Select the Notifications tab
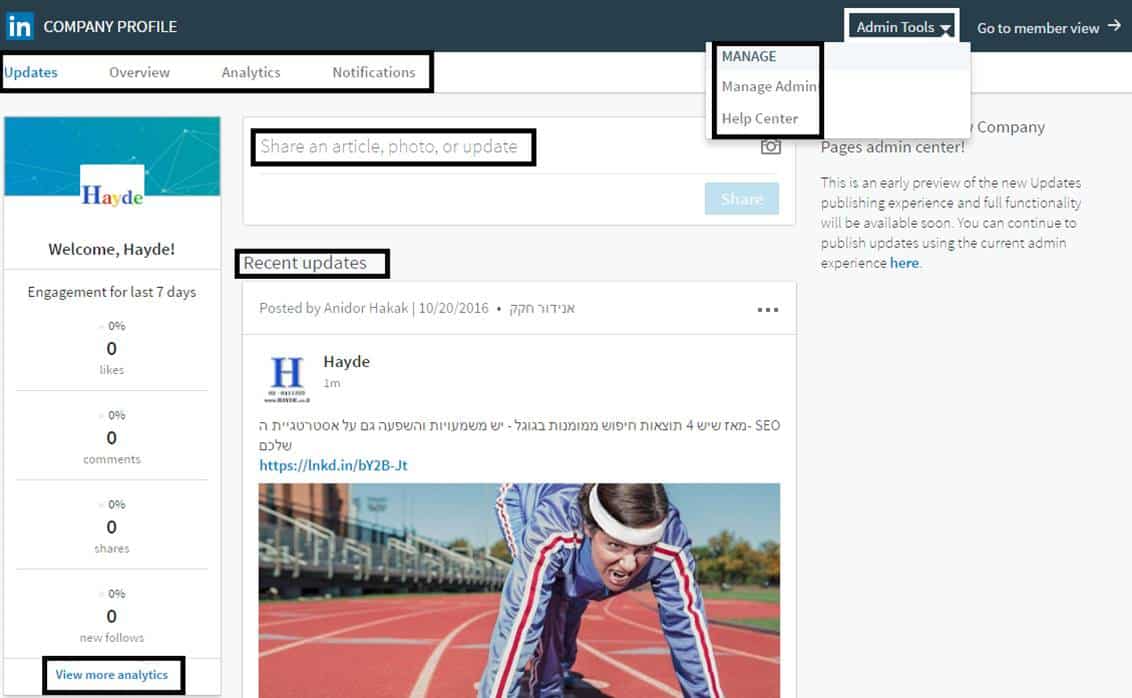This screenshot has height=698, width=1132. click(x=373, y=72)
